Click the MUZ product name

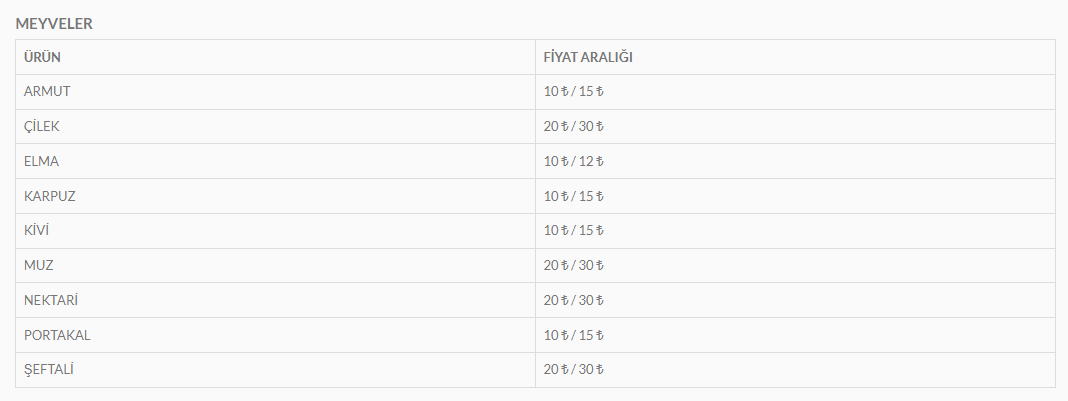pyautogui.click(x=39, y=265)
